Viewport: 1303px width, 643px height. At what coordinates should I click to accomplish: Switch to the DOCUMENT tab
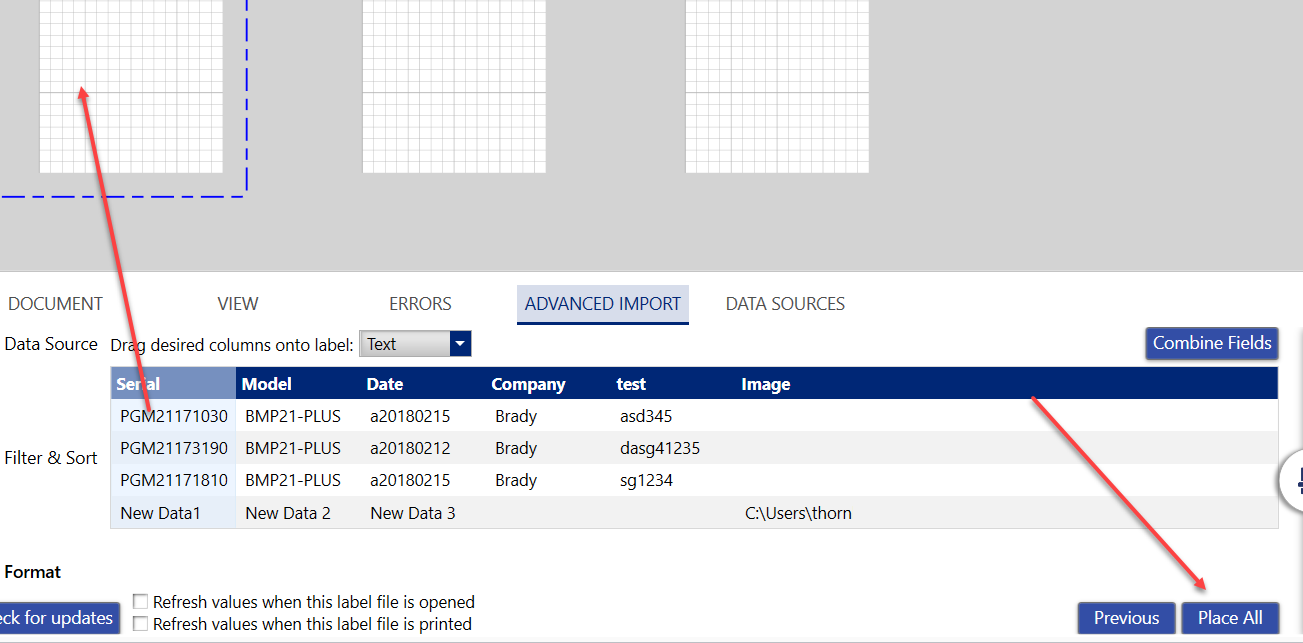[x=55, y=304]
